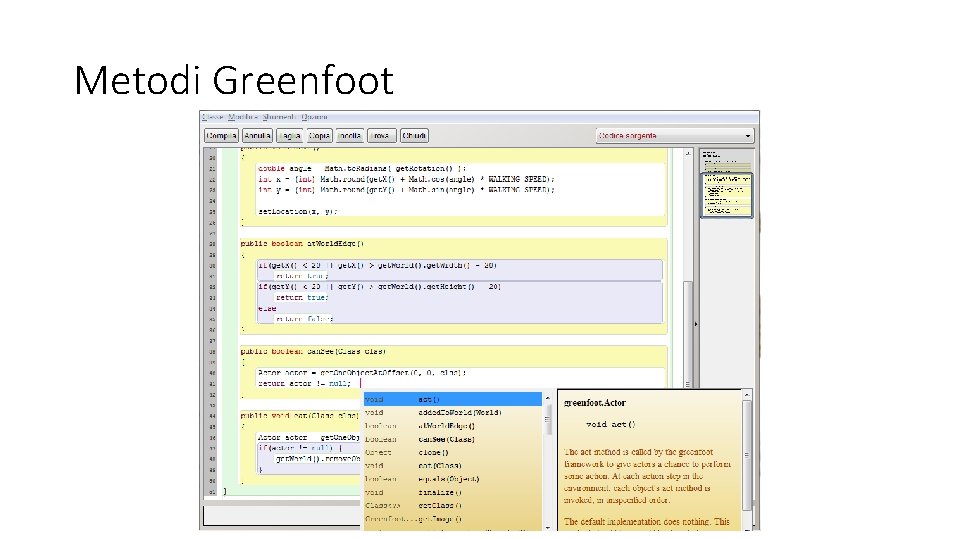This screenshot has width=960, height=540.
Task: Click the 'return actor != null;' line
Action: click(304, 383)
